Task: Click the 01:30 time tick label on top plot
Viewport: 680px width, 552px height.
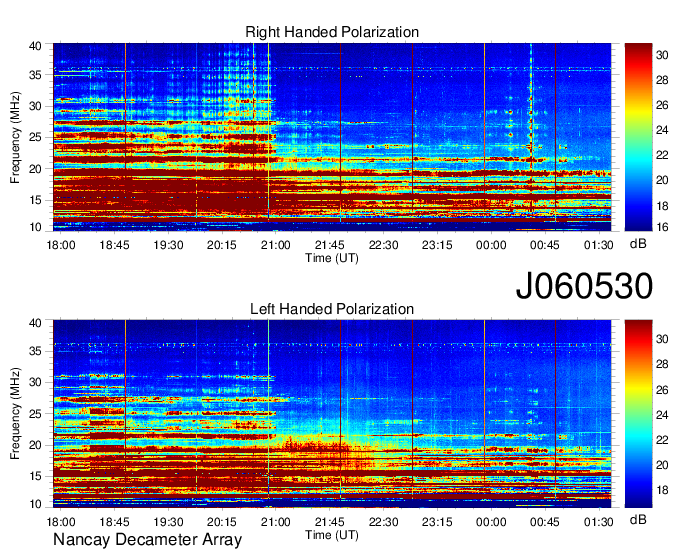Action: tap(598, 245)
